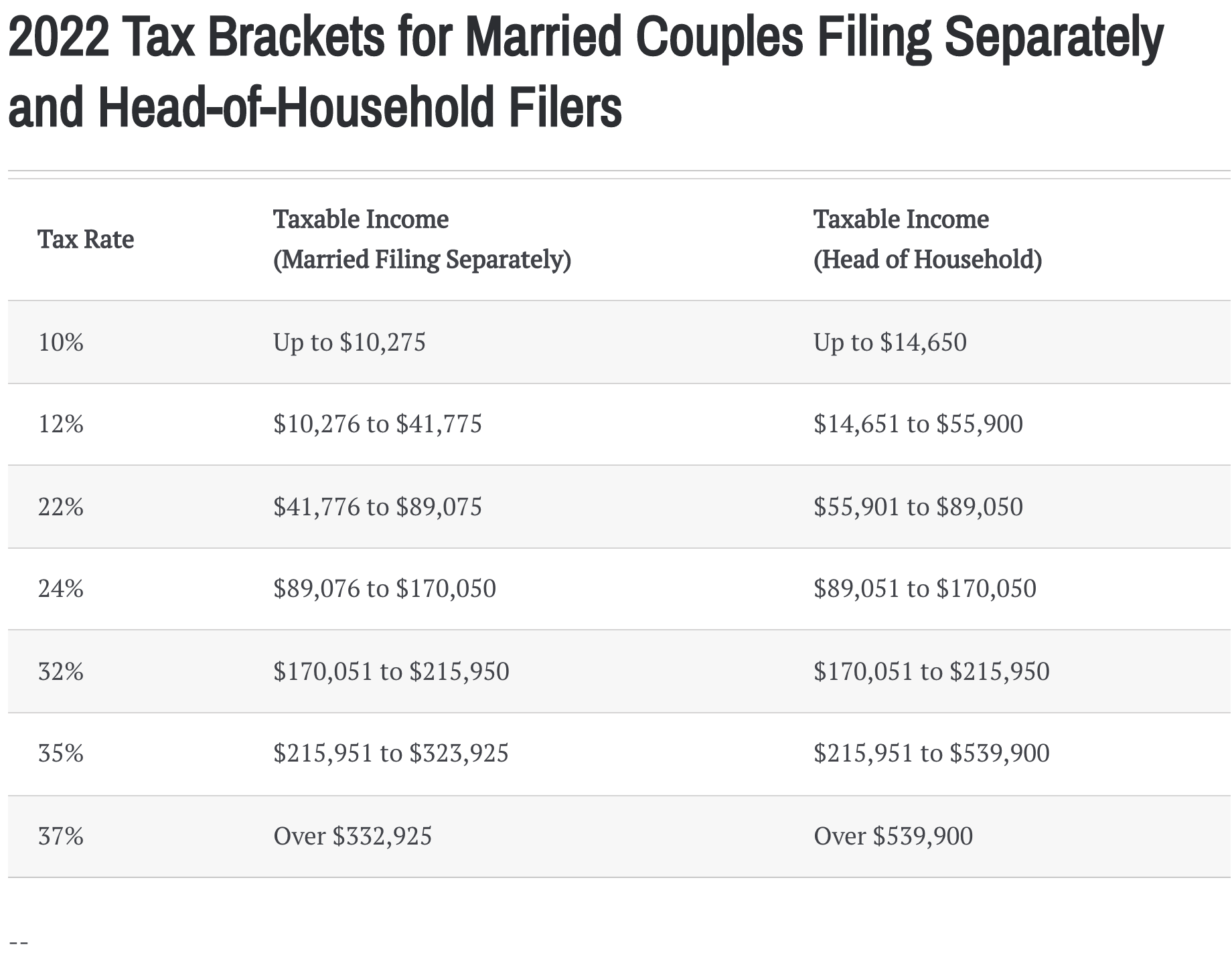This screenshot has height=961, width=1232.
Task: Select the 32% tax rate cell
Action: pyautogui.click(x=61, y=671)
